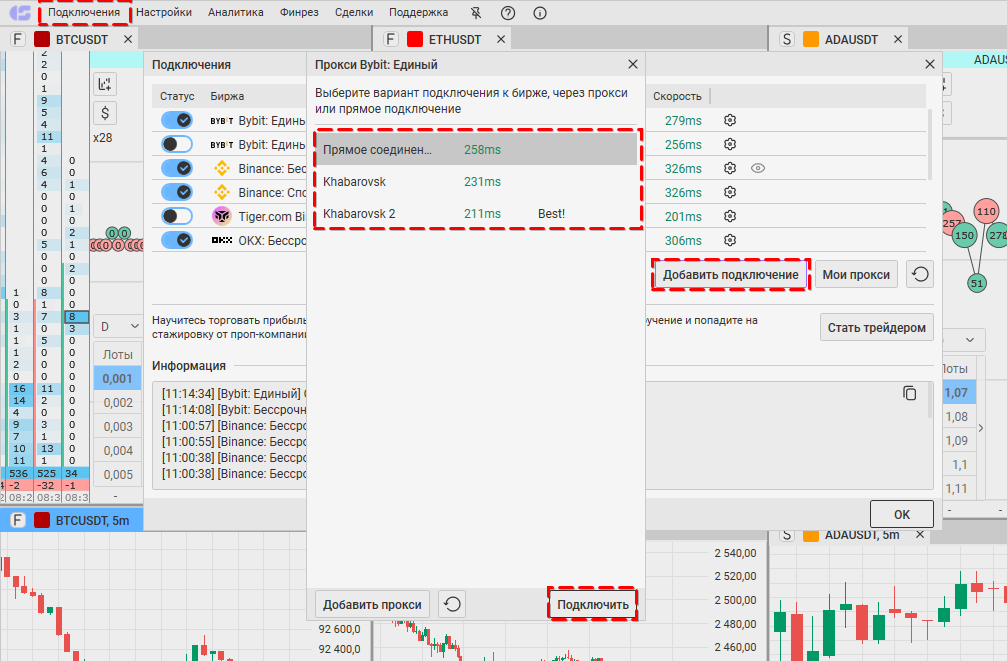This screenshot has height=661, width=1007.
Task: Close the ADAUSDT, 5m chart tab
Action: (x=920, y=534)
